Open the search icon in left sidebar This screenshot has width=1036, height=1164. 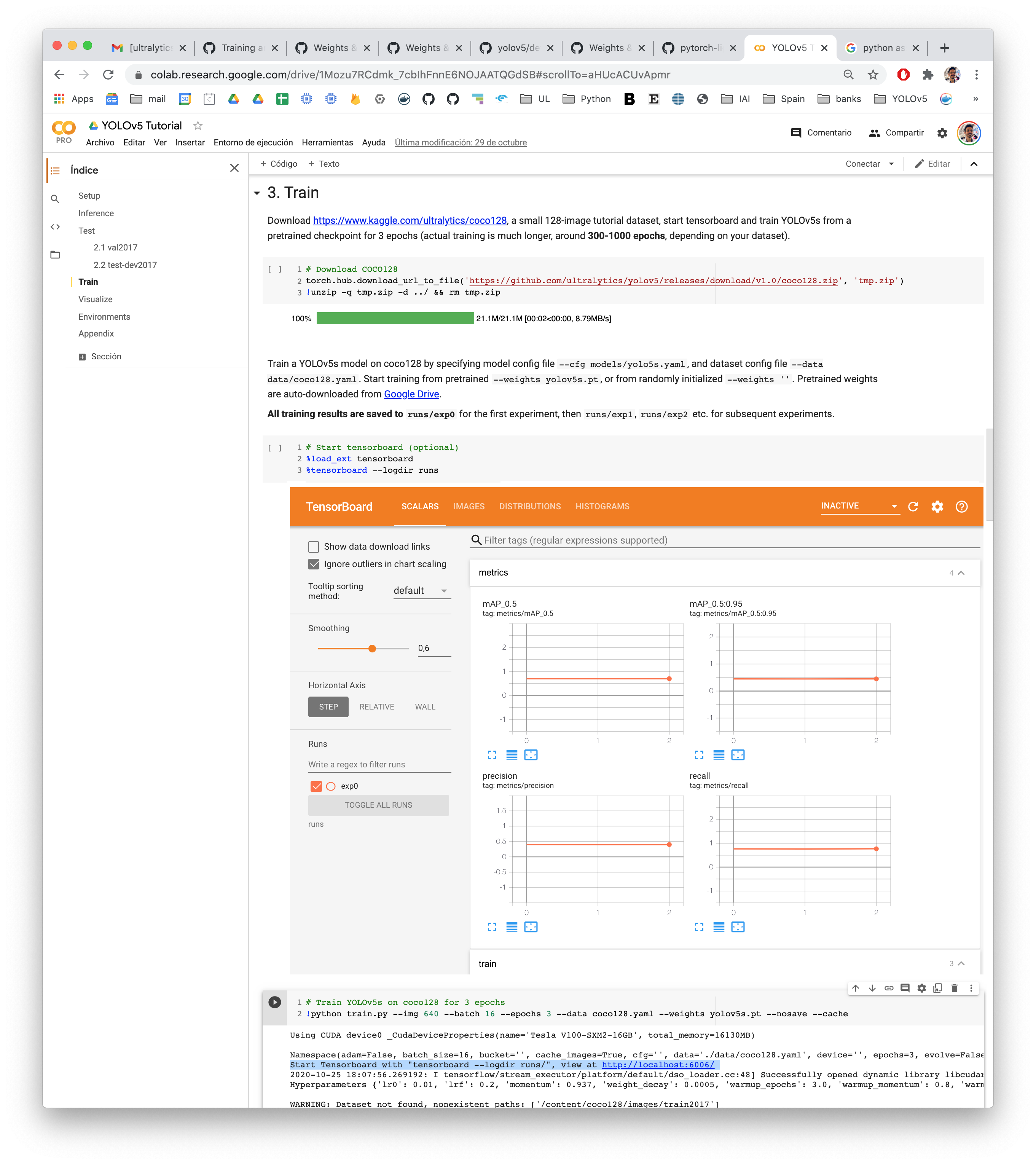[55, 199]
